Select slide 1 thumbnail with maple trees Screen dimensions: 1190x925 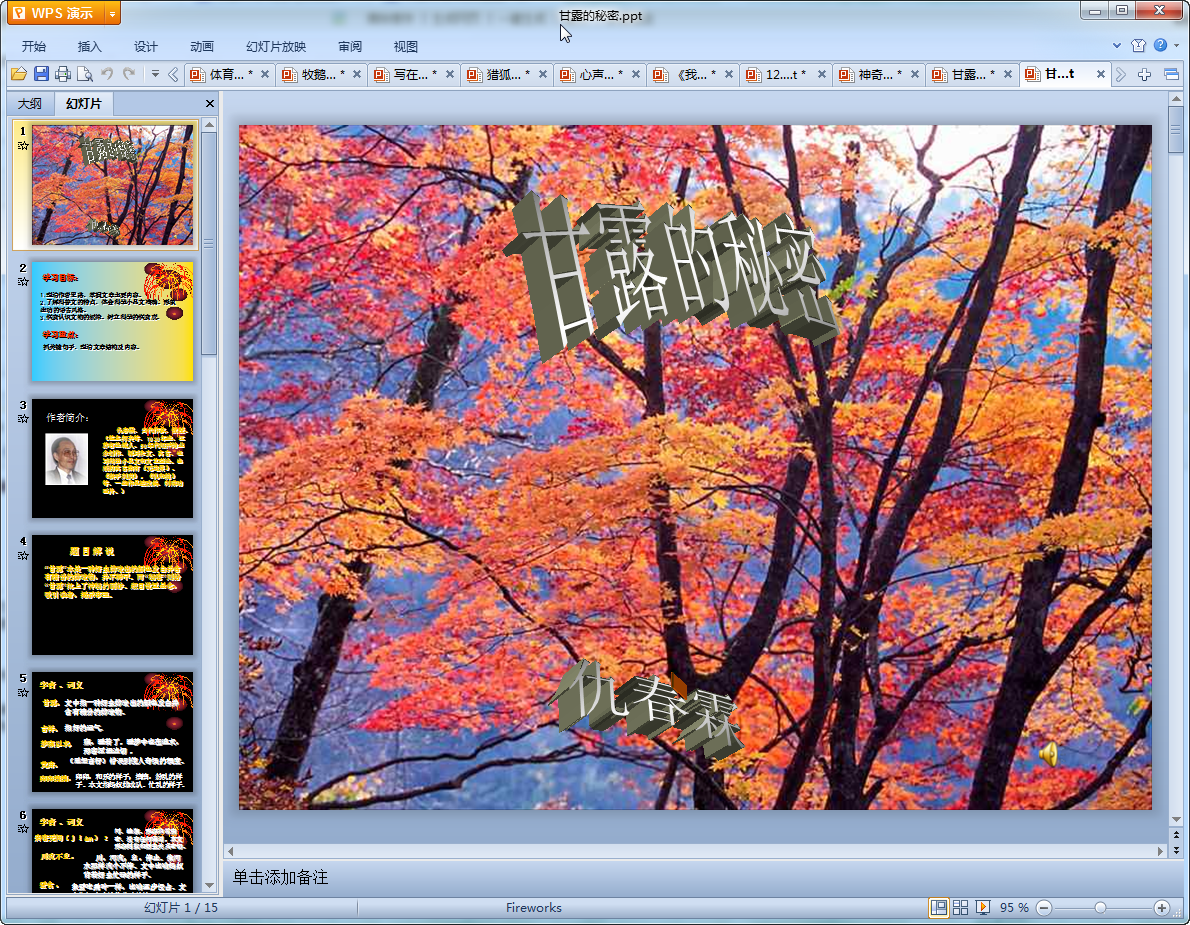click(x=112, y=185)
